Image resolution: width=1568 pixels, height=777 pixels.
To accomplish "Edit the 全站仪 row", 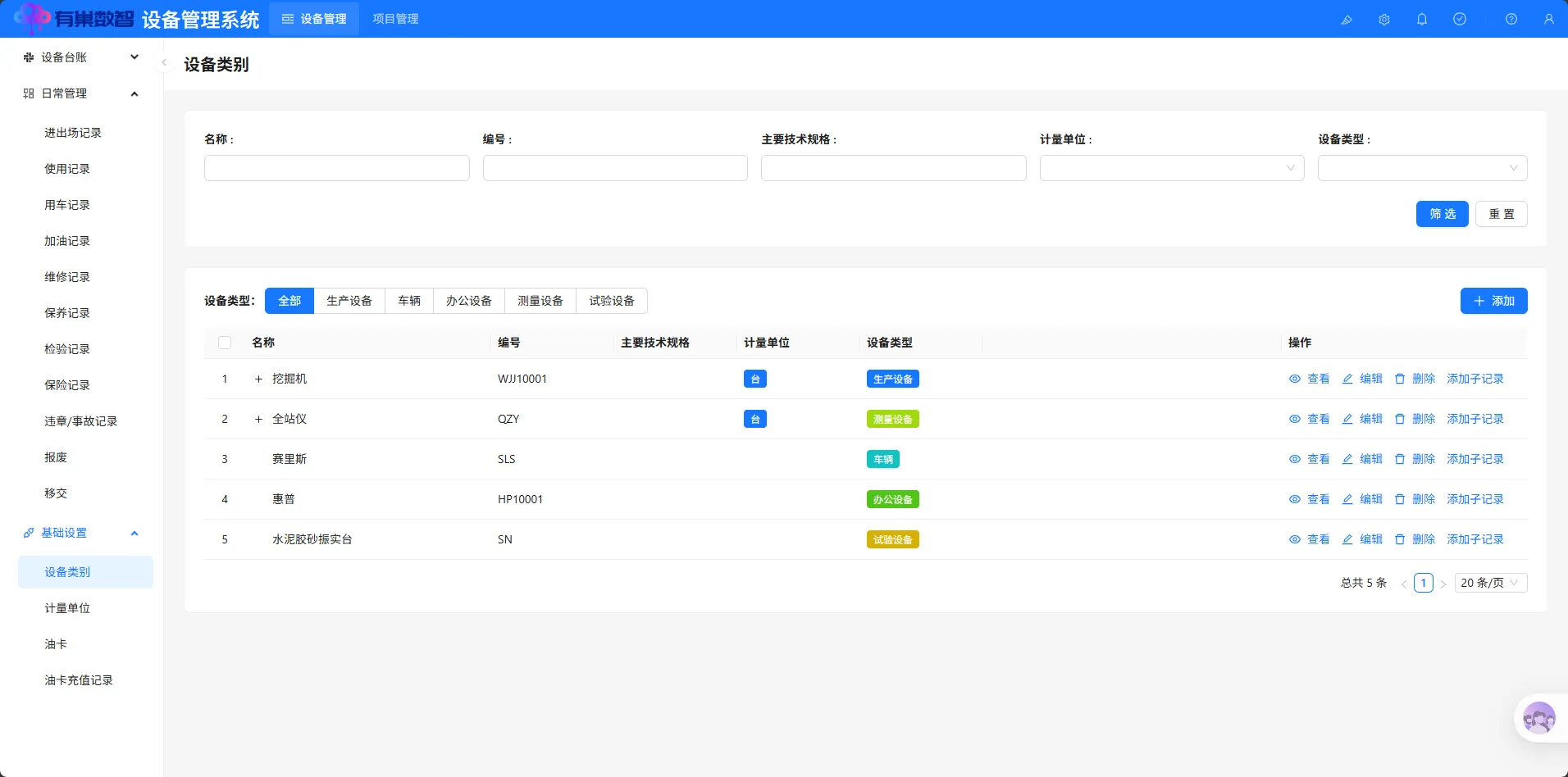I will point(1362,419).
